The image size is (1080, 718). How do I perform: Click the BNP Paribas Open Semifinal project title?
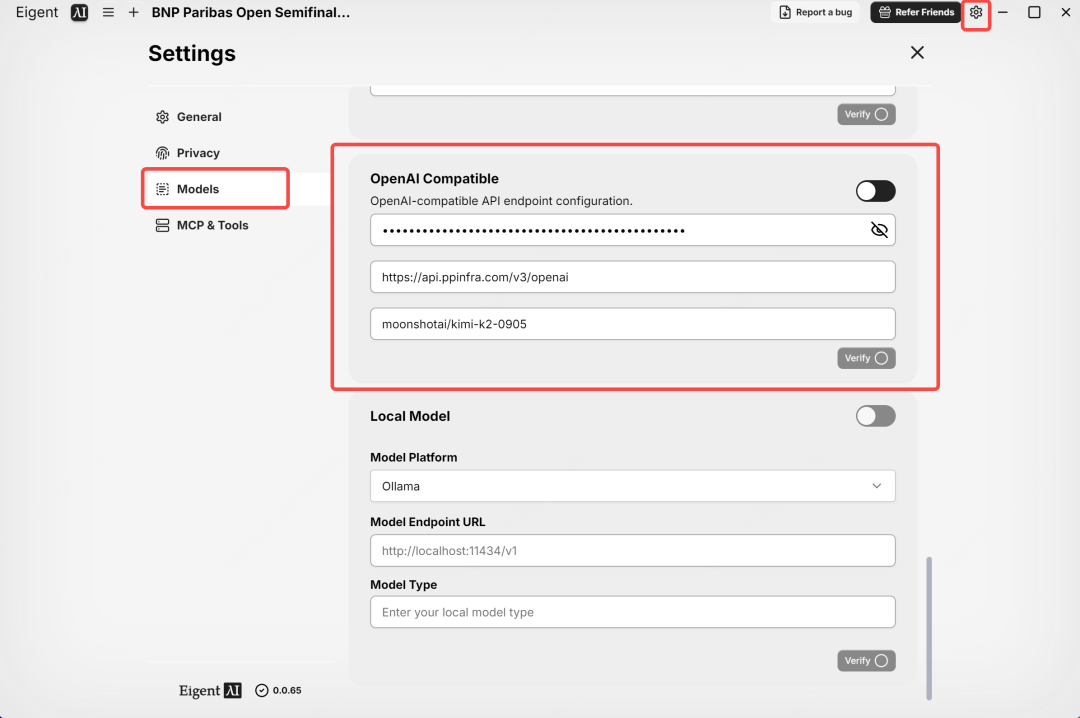pyautogui.click(x=251, y=12)
